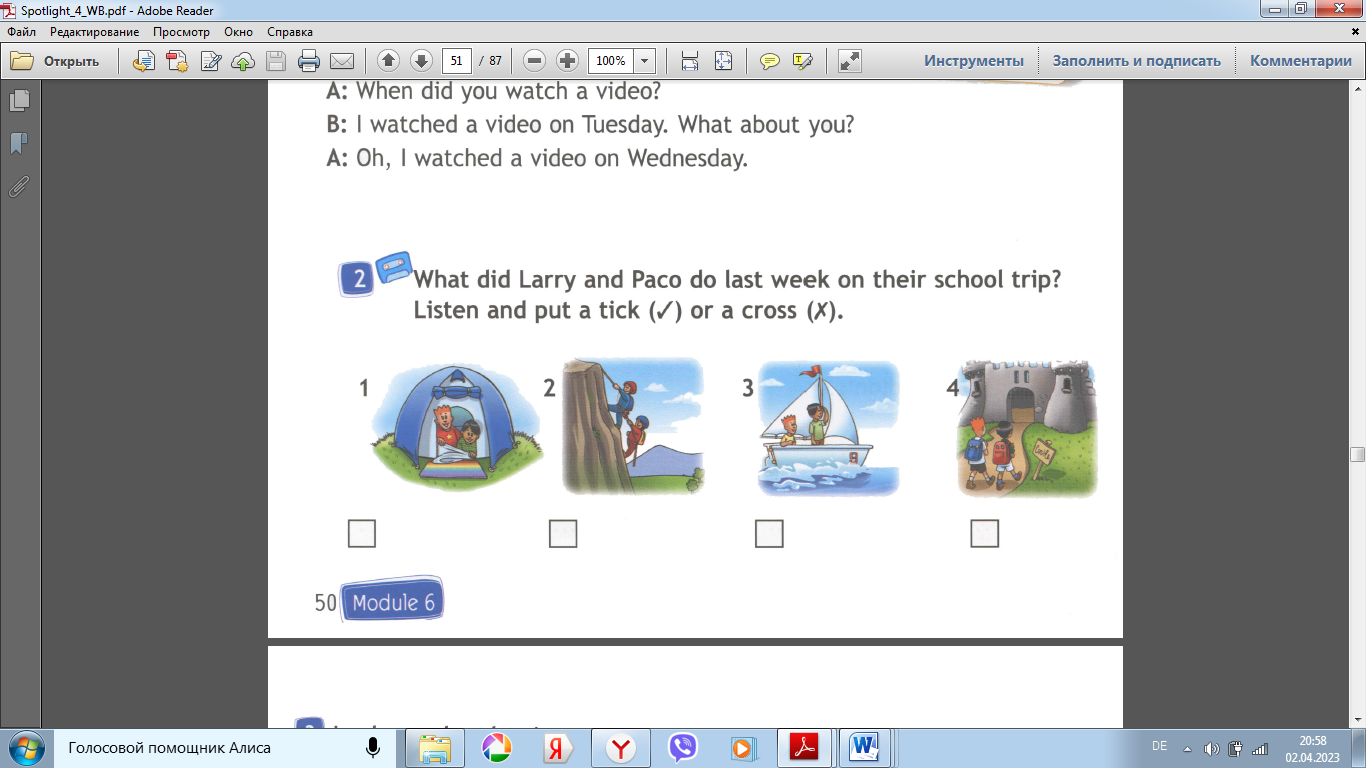This screenshot has width=1366, height=768.
Task: Click the create PDF online icon
Action: pyautogui.click(x=144, y=61)
